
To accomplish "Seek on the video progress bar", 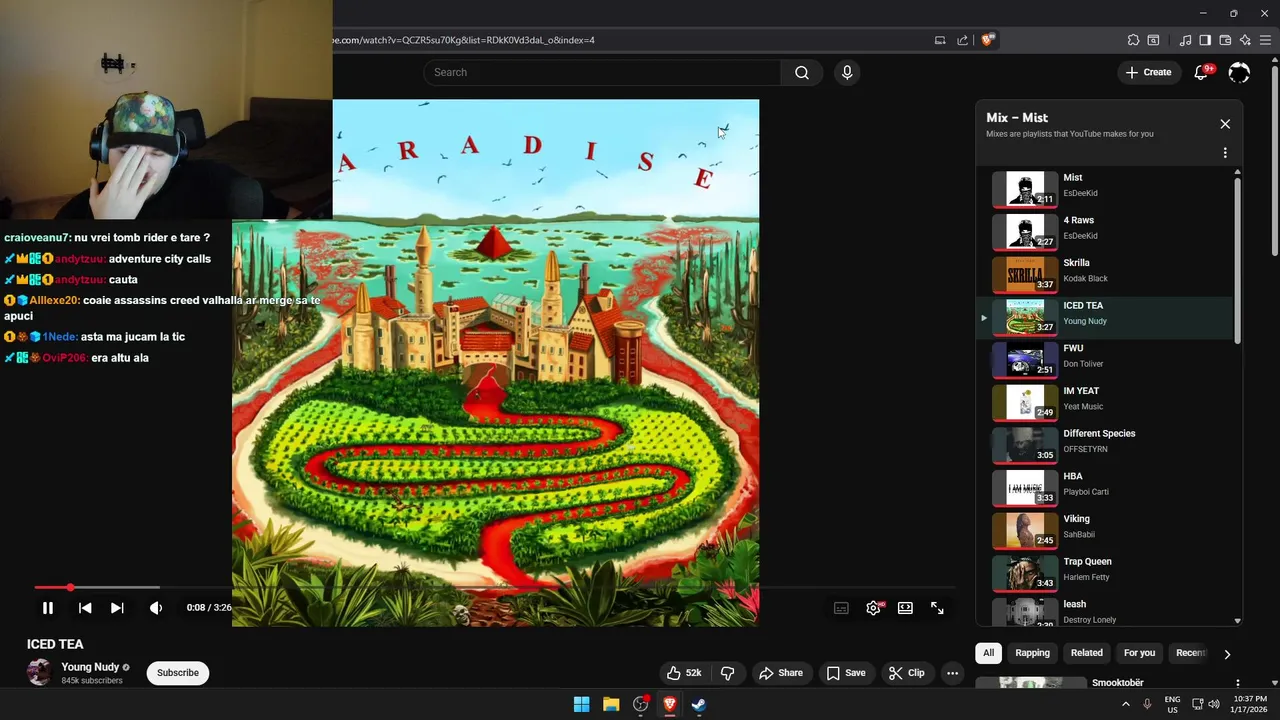I will click(495, 587).
